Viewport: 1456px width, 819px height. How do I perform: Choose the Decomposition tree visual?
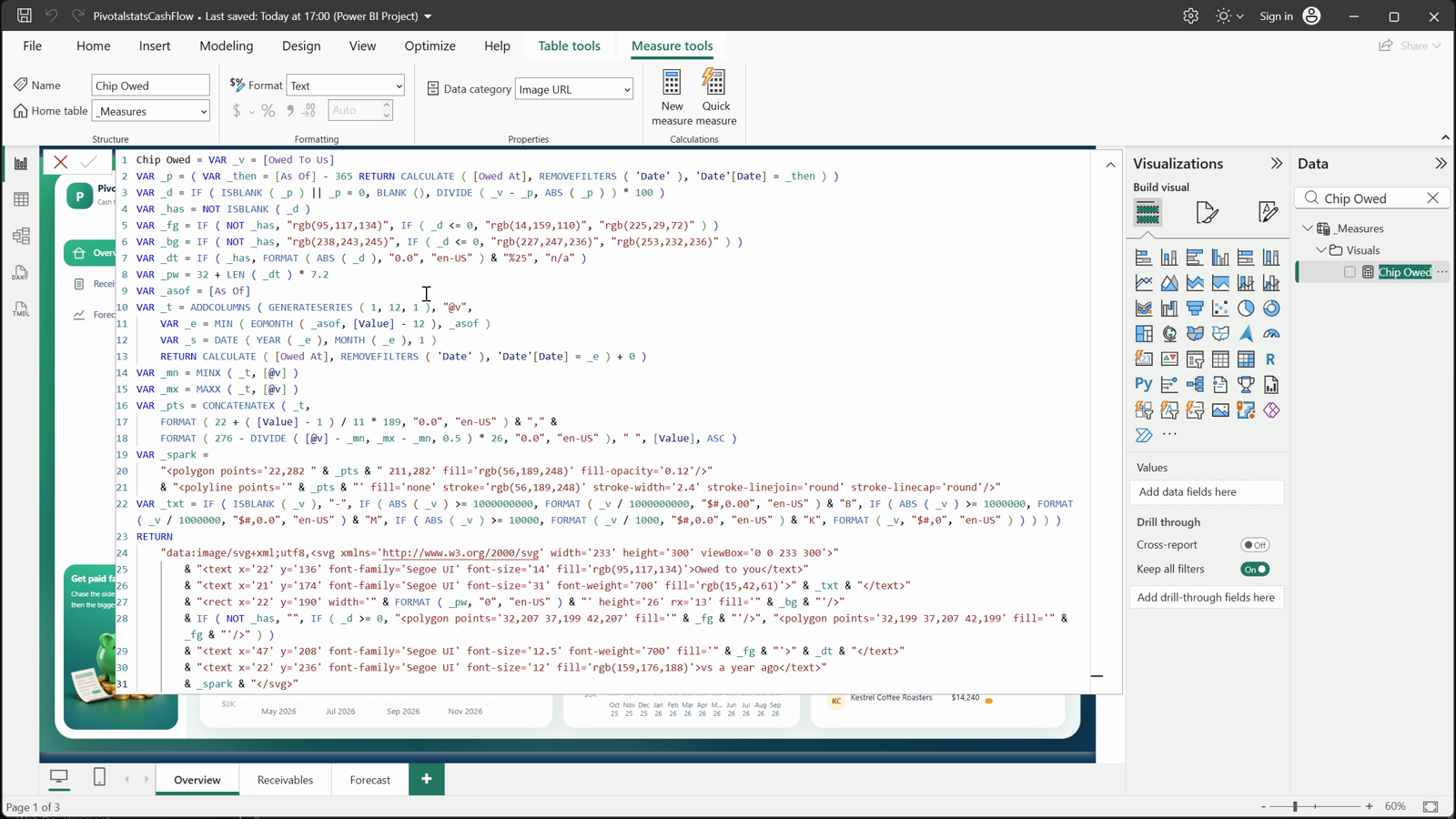pos(1195,385)
